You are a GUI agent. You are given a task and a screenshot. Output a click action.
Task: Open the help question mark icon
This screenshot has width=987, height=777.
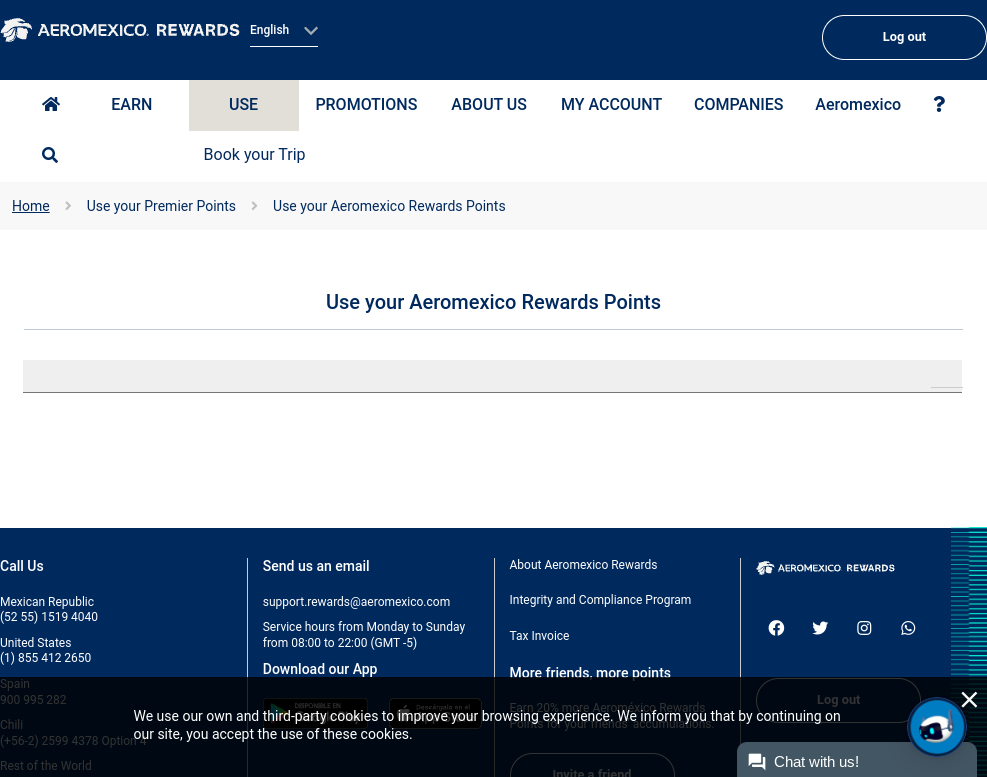(x=939, y=104)
